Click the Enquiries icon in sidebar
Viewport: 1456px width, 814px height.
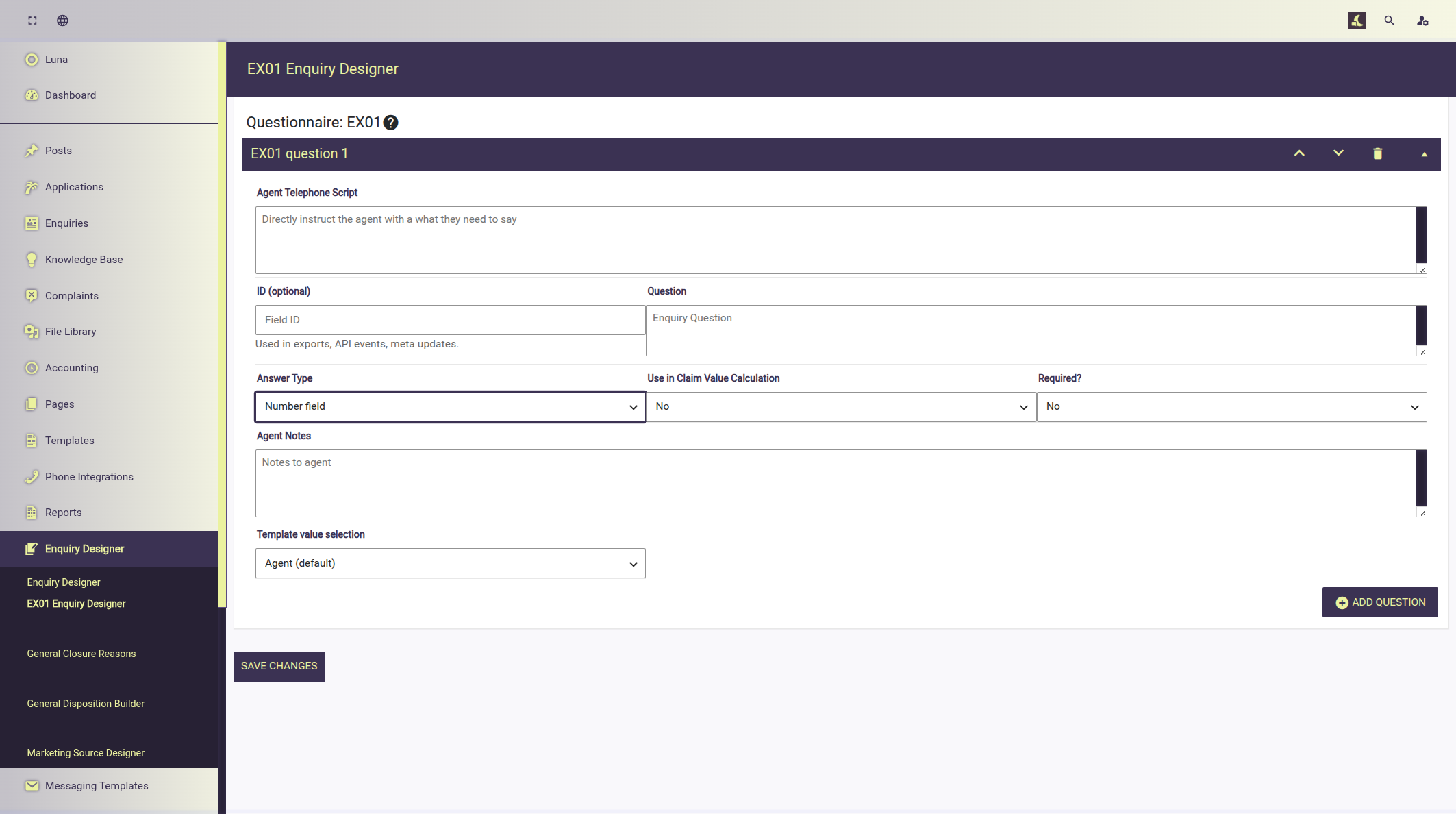tap(32, 223)
